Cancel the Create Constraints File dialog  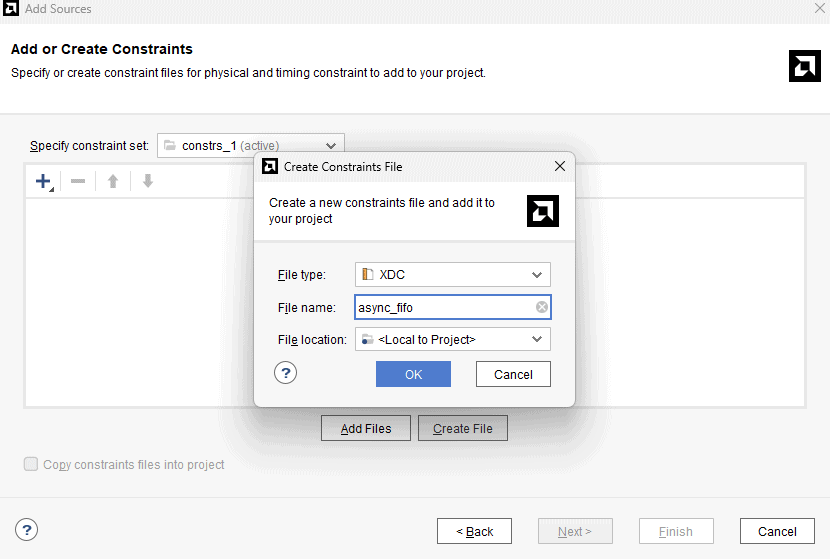click(513, 374)
